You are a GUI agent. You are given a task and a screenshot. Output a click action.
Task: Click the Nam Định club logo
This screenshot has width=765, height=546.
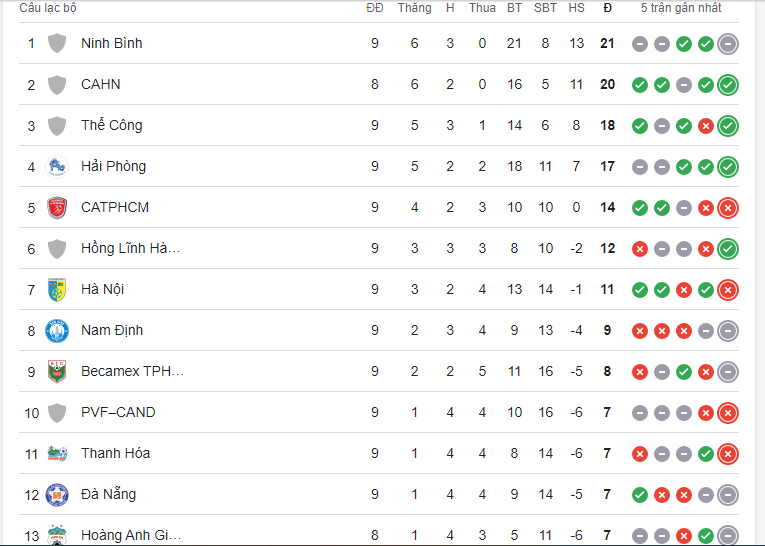click(x=57, y=330)
